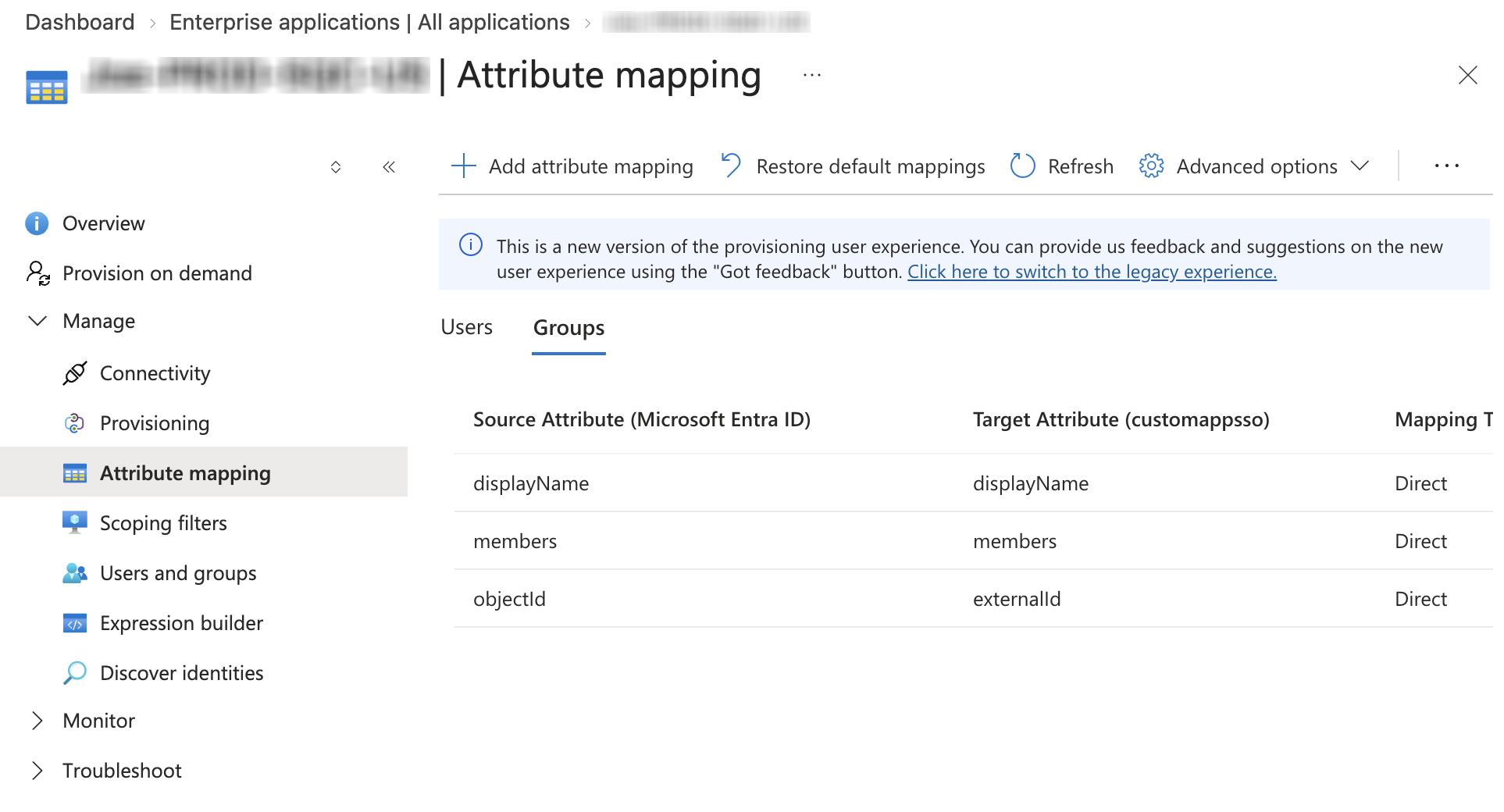Click the Refresh button label
The image size is (1504, 812).
[x=1080, y=166]
